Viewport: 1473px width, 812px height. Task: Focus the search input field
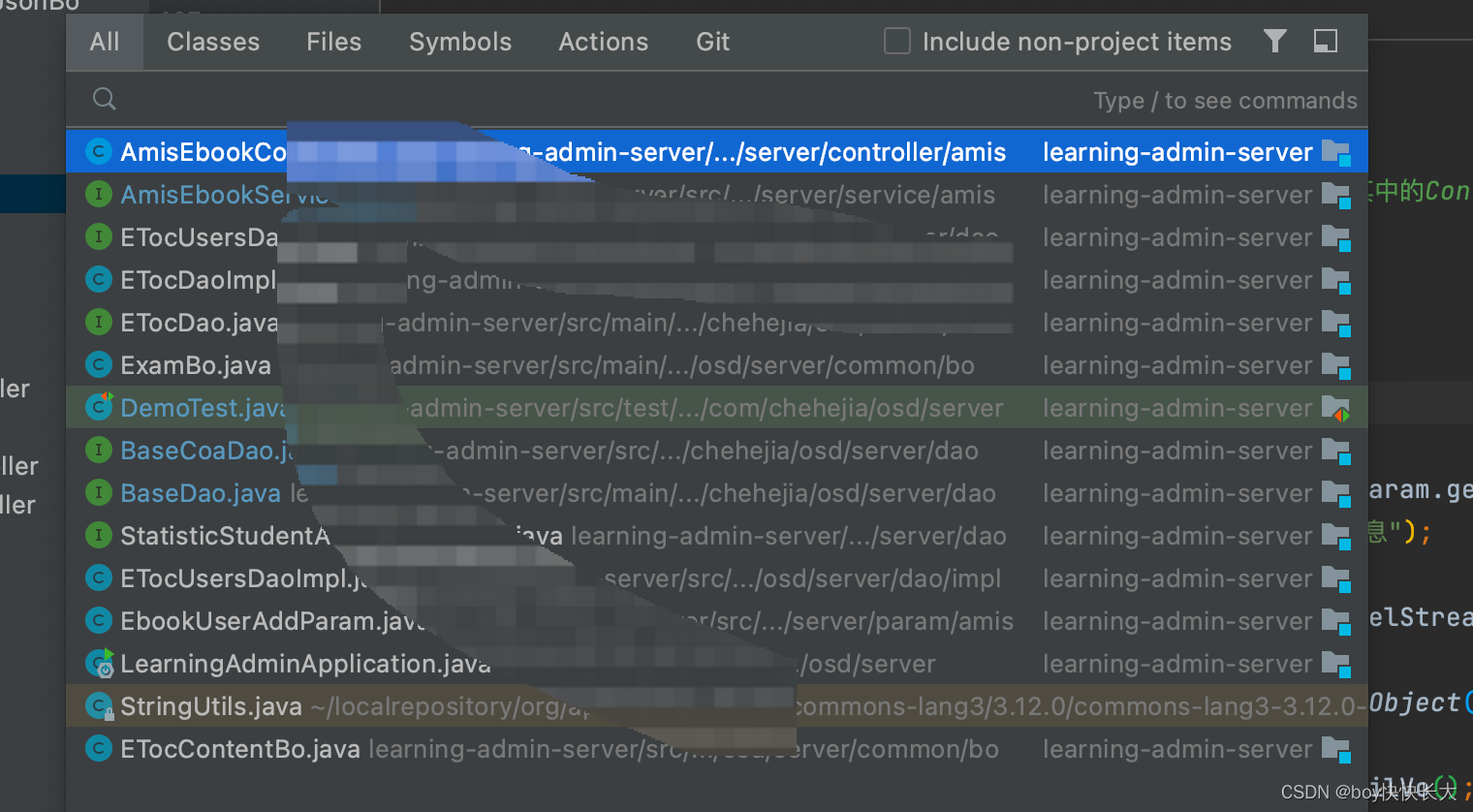click(x=717, y=99)
